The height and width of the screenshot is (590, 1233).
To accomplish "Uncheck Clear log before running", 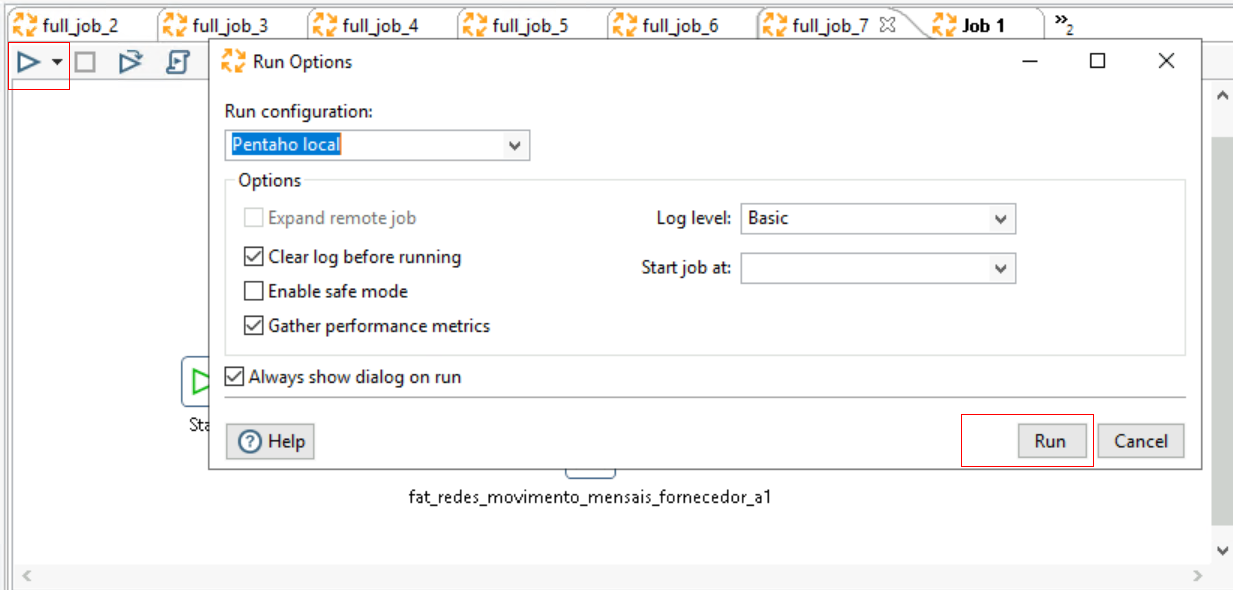I will coord(253,257).
